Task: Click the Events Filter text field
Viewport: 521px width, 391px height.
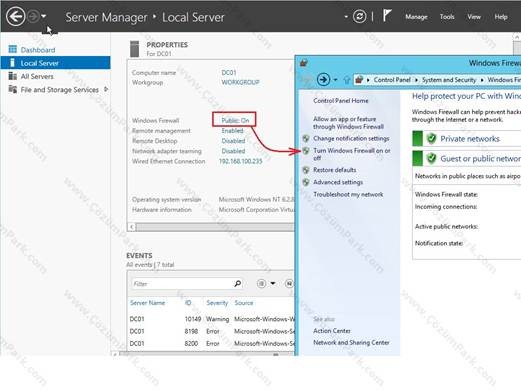Action: click(182, 284)
